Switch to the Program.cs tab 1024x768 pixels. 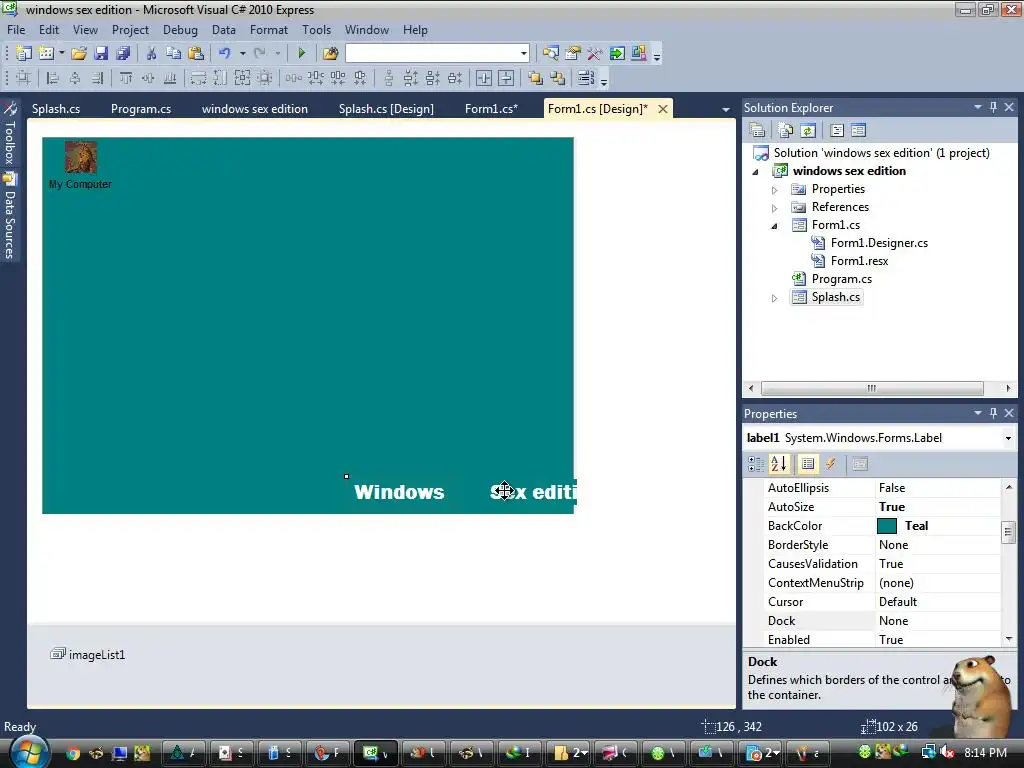141,109
